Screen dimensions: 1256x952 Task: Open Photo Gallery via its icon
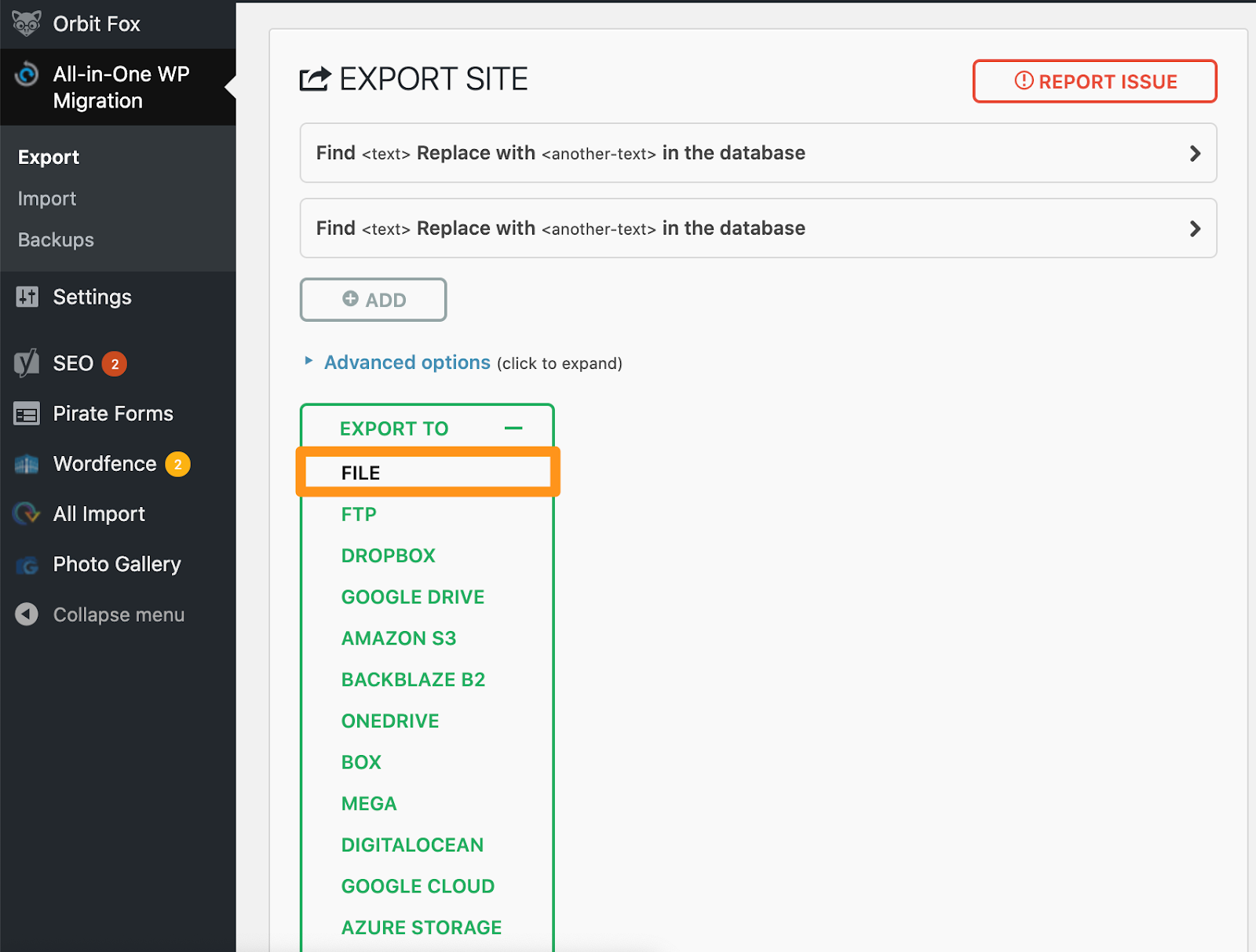(x=26, y=564)
